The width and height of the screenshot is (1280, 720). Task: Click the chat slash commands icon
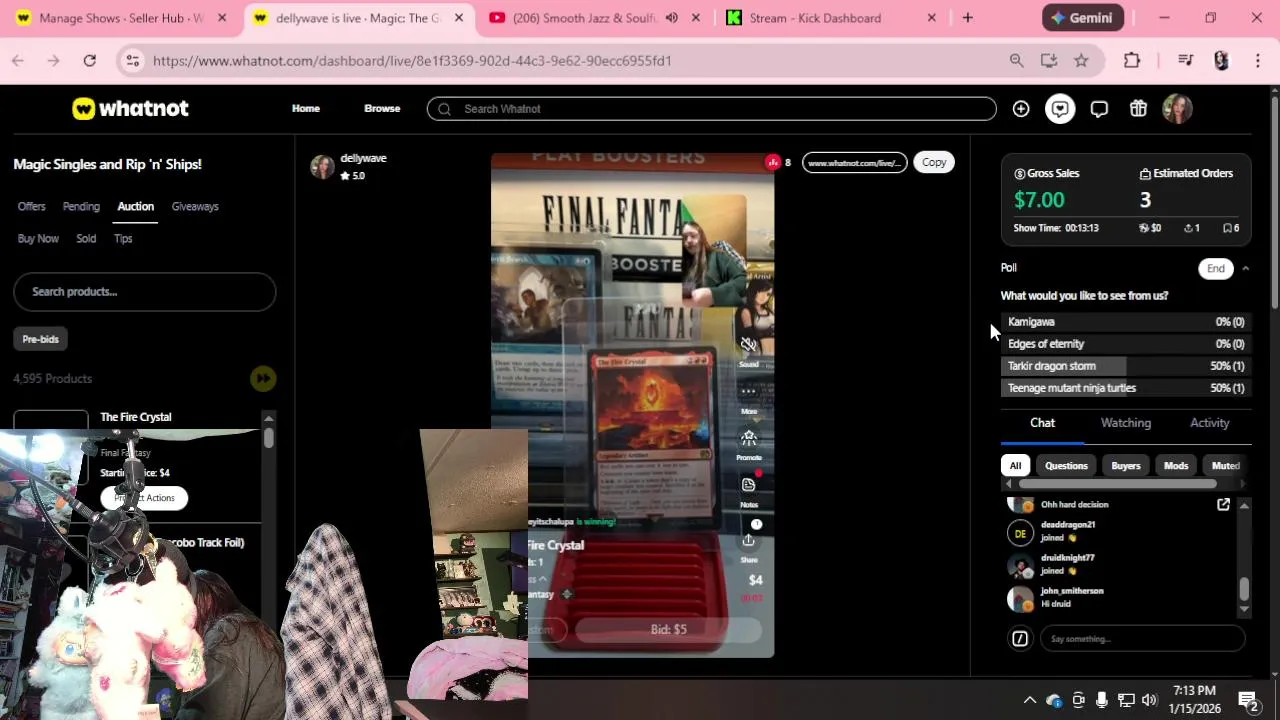pyautogui.click(x=1020, y=638)
